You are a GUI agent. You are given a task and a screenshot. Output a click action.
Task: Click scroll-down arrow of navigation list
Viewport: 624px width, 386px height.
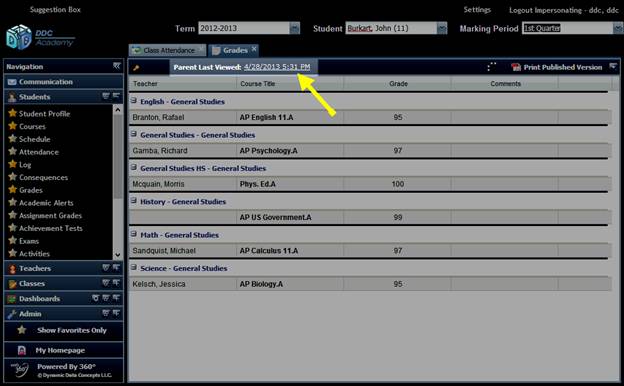(118, 255)
